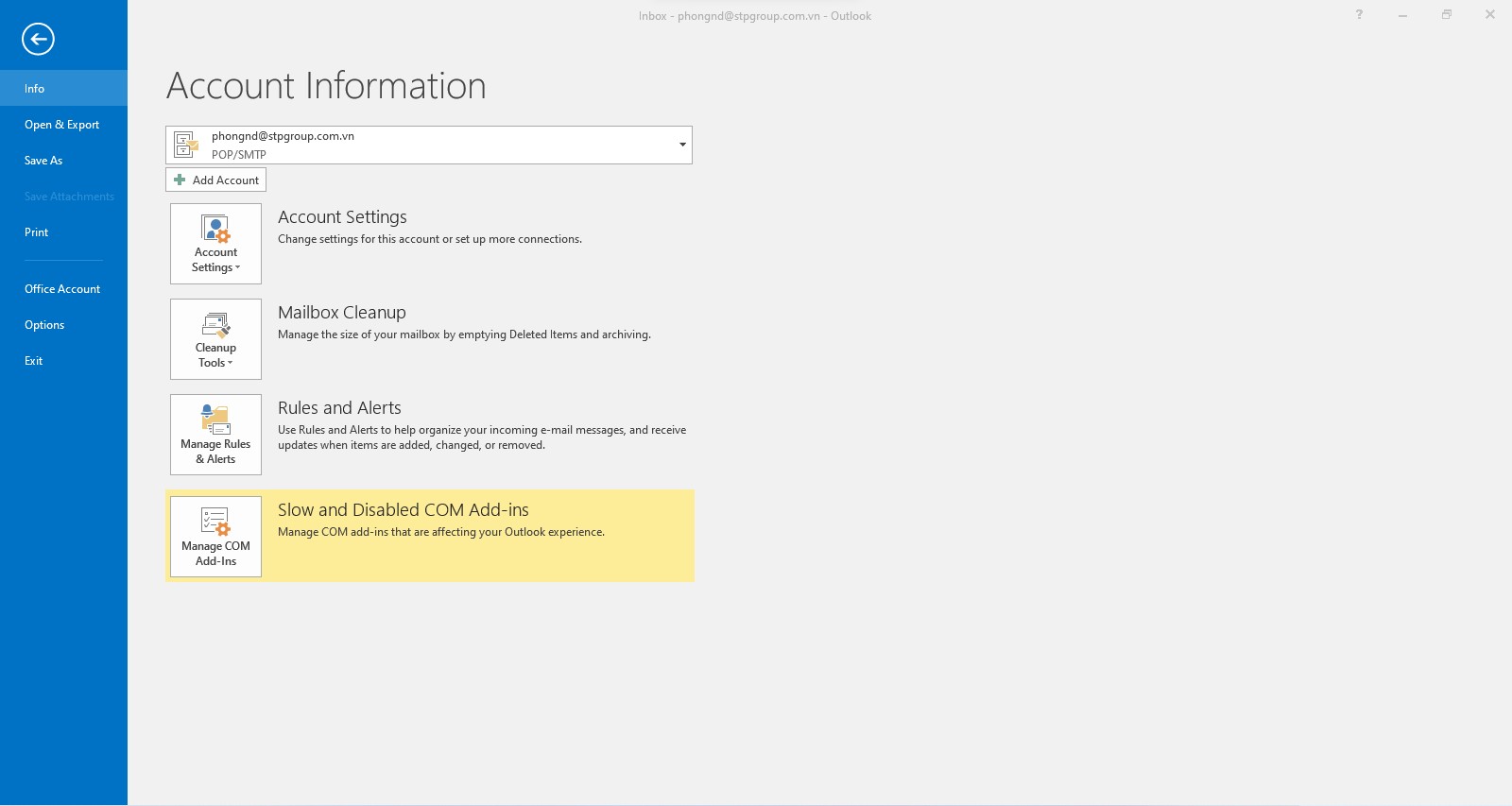Click the POP/SMTP account mailbox icon
The image size is (1512, 806).
tap(186, 145)
